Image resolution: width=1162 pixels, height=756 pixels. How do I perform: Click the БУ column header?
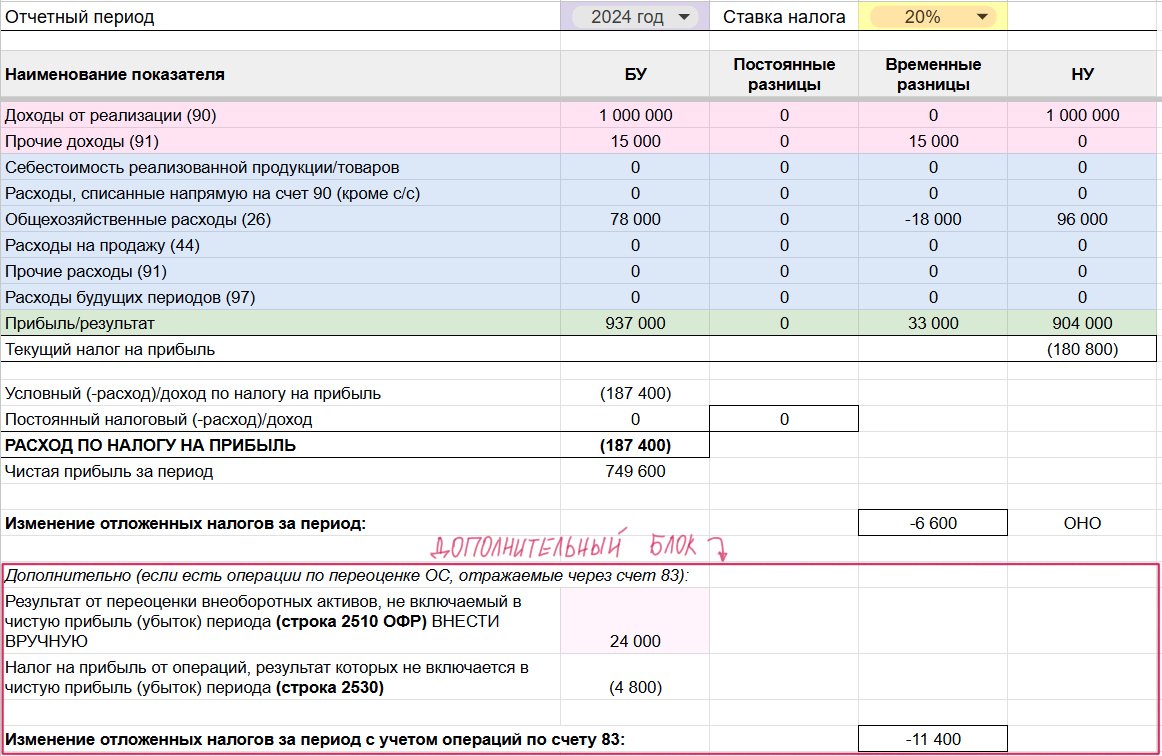point(635,74)
